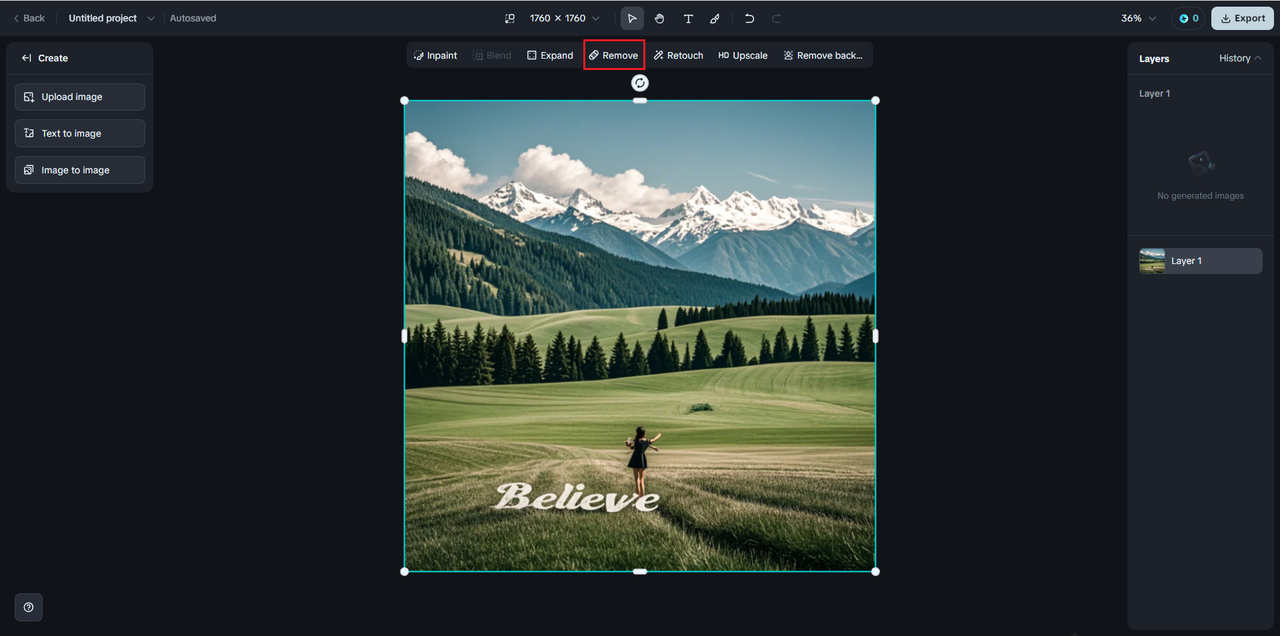Select Layer 1 in the layers list
1280x636 pixels.
click(x=1200, y=261)
